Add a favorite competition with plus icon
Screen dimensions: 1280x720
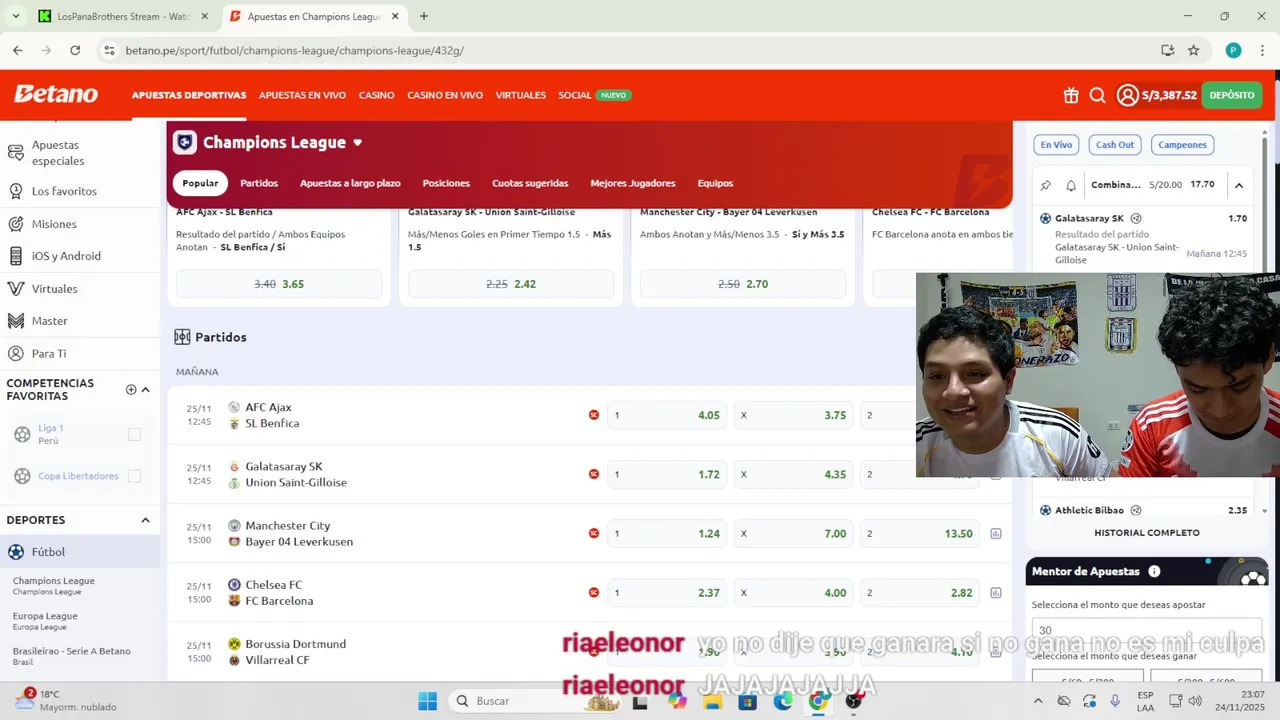131,390
